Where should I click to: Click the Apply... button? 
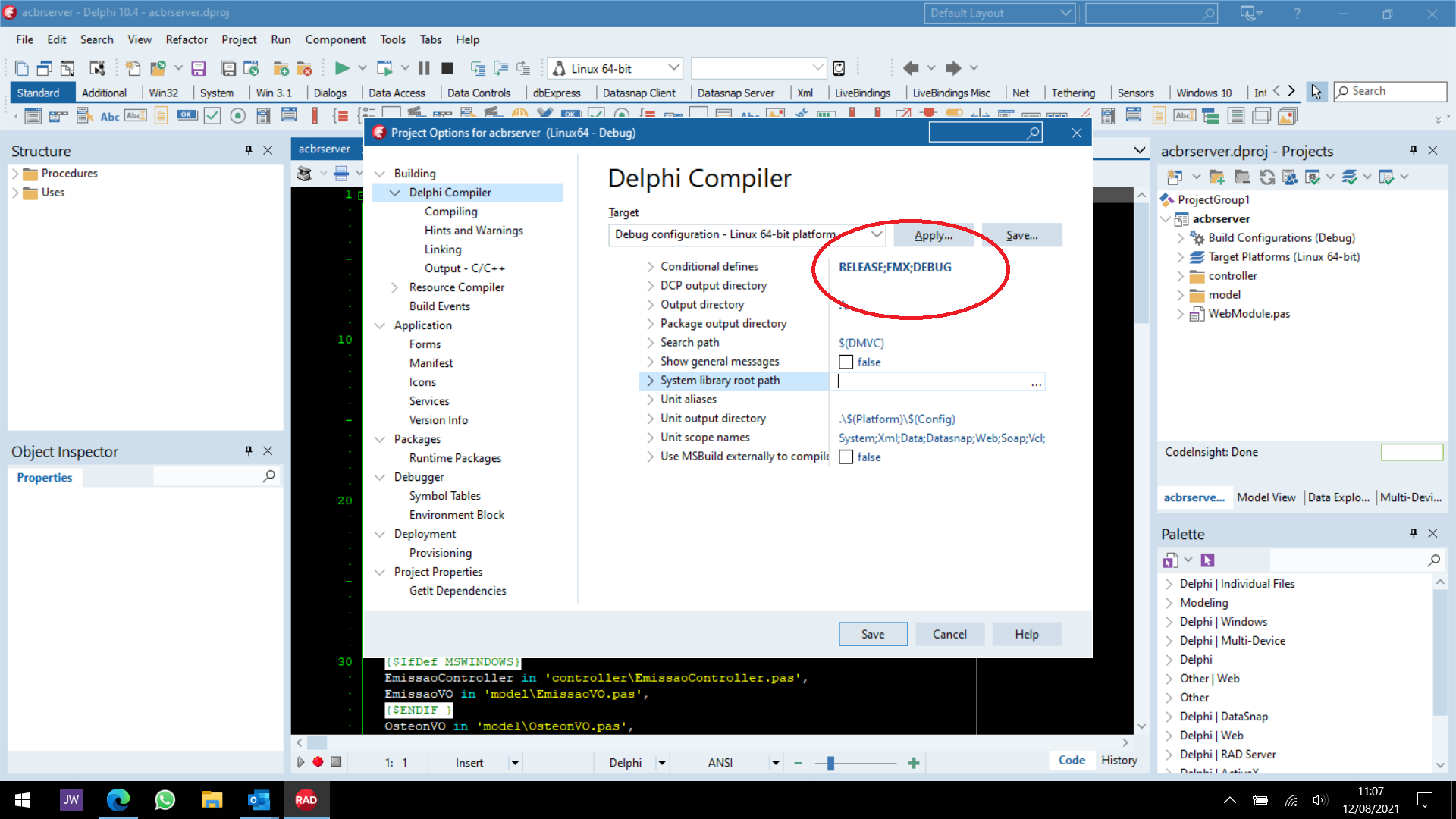[934, 235]
